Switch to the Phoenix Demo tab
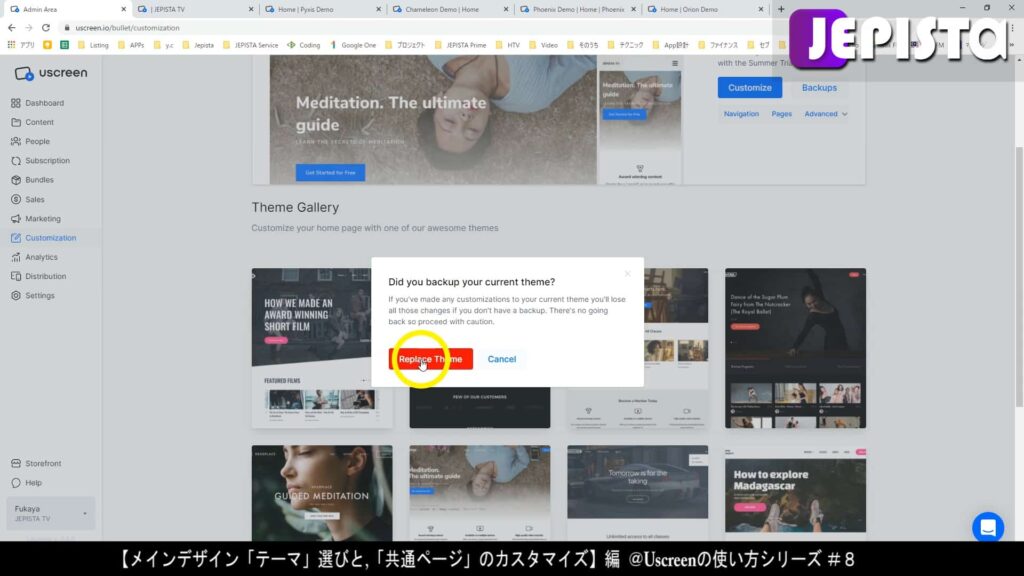 (577, 9)
